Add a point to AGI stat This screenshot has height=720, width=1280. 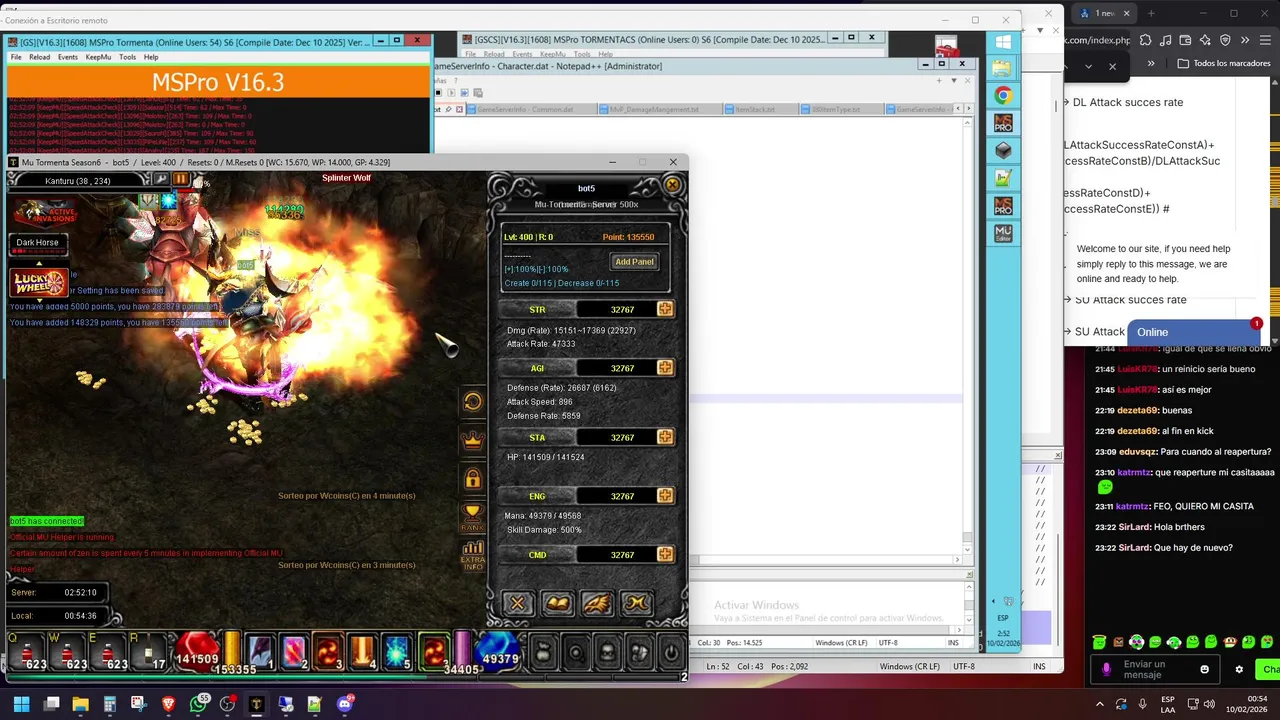(665, 368)
